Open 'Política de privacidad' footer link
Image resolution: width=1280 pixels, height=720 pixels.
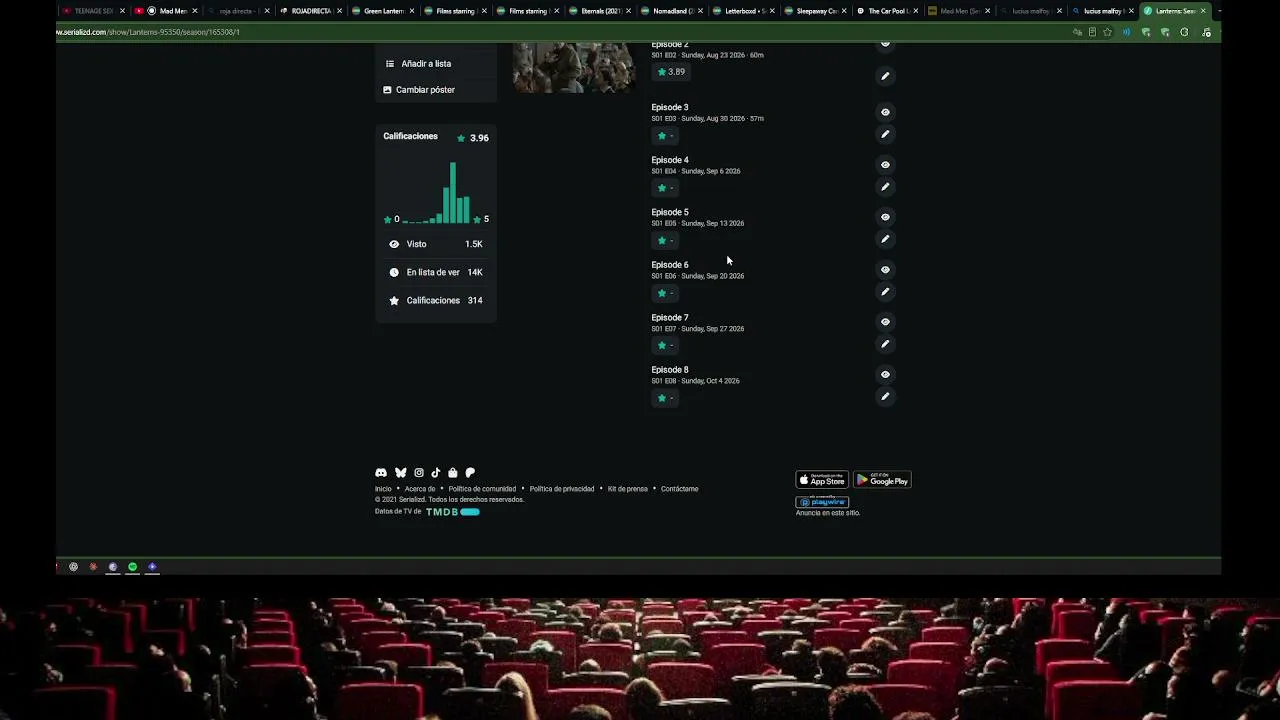pyautogui.click(x=562, y=489)
